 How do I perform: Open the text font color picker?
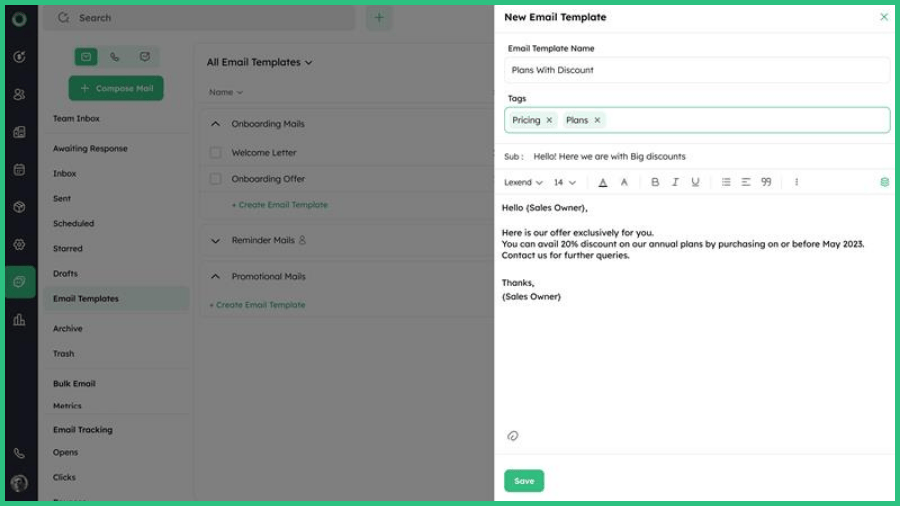pos(603,182)
